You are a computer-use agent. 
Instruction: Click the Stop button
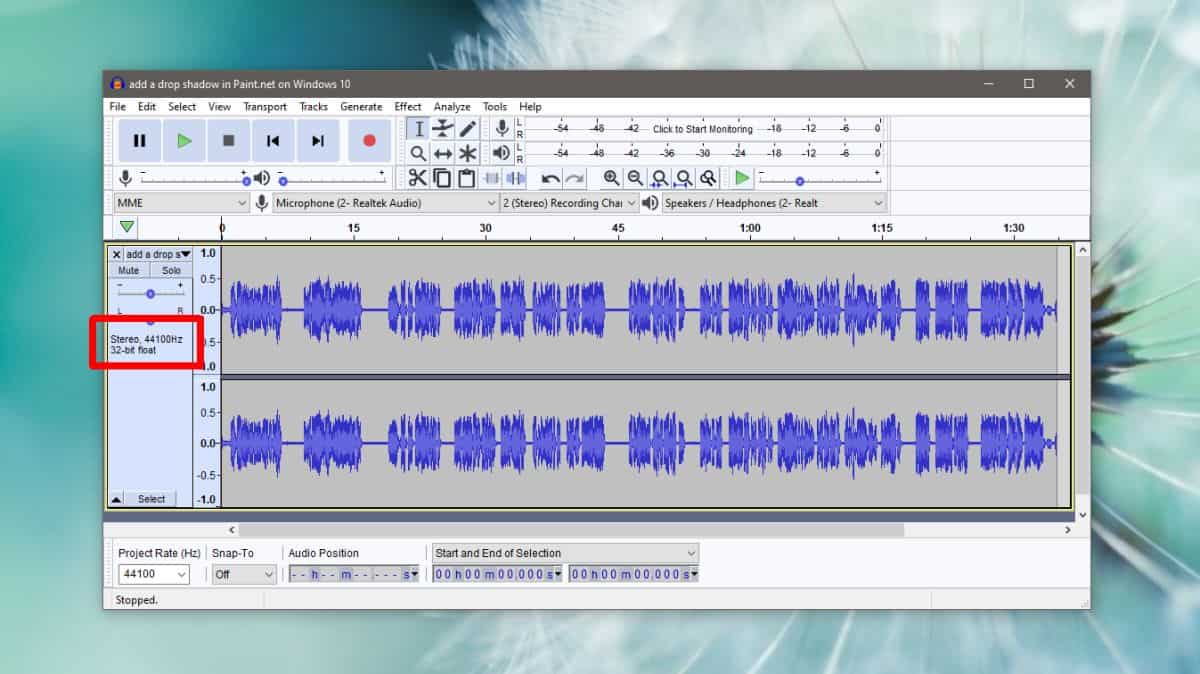click(228, 141)
